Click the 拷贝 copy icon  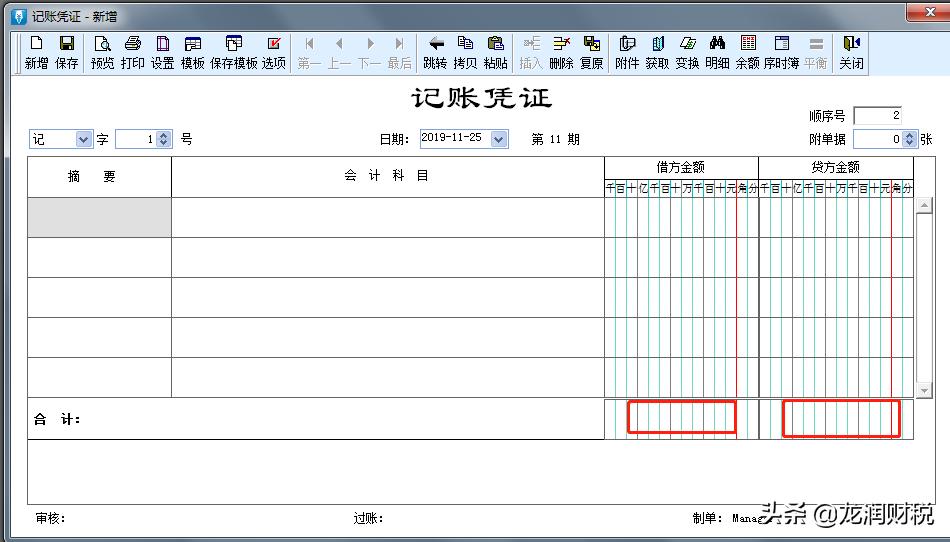pos(465,52)
